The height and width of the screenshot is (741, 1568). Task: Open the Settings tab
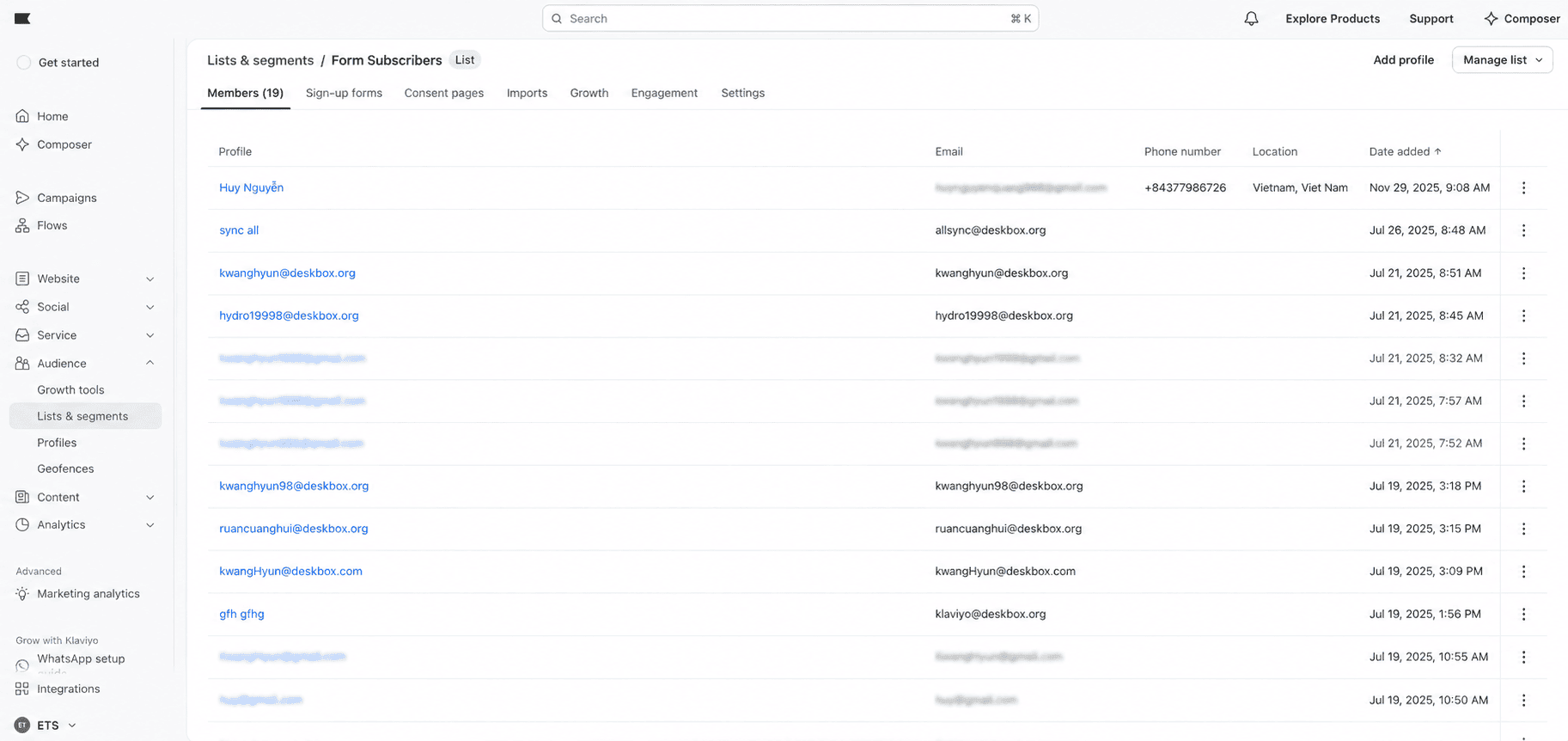(x=742, y=93)
